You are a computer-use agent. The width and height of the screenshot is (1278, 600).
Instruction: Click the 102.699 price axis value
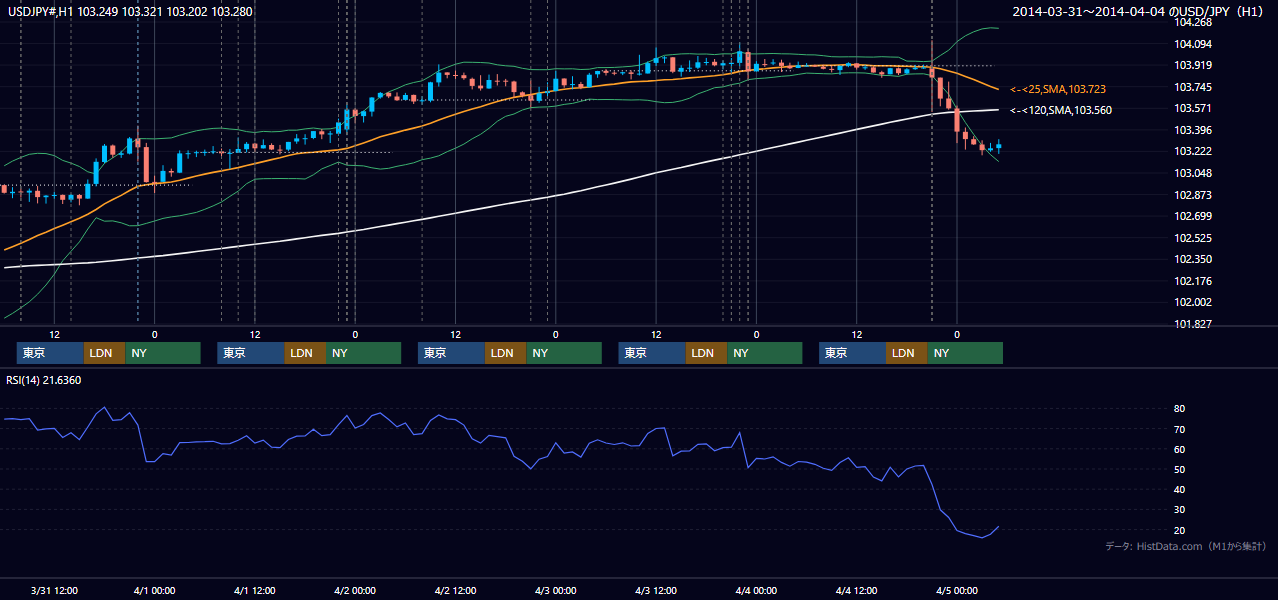click(1193, 216)
